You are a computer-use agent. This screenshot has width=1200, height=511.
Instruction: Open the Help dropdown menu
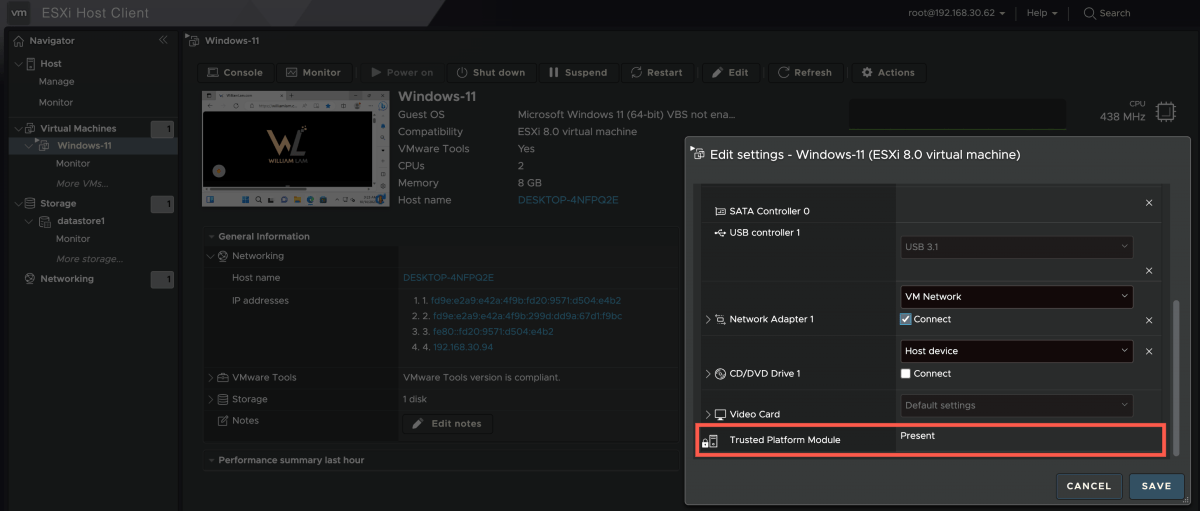click(x=1042, y=13)
